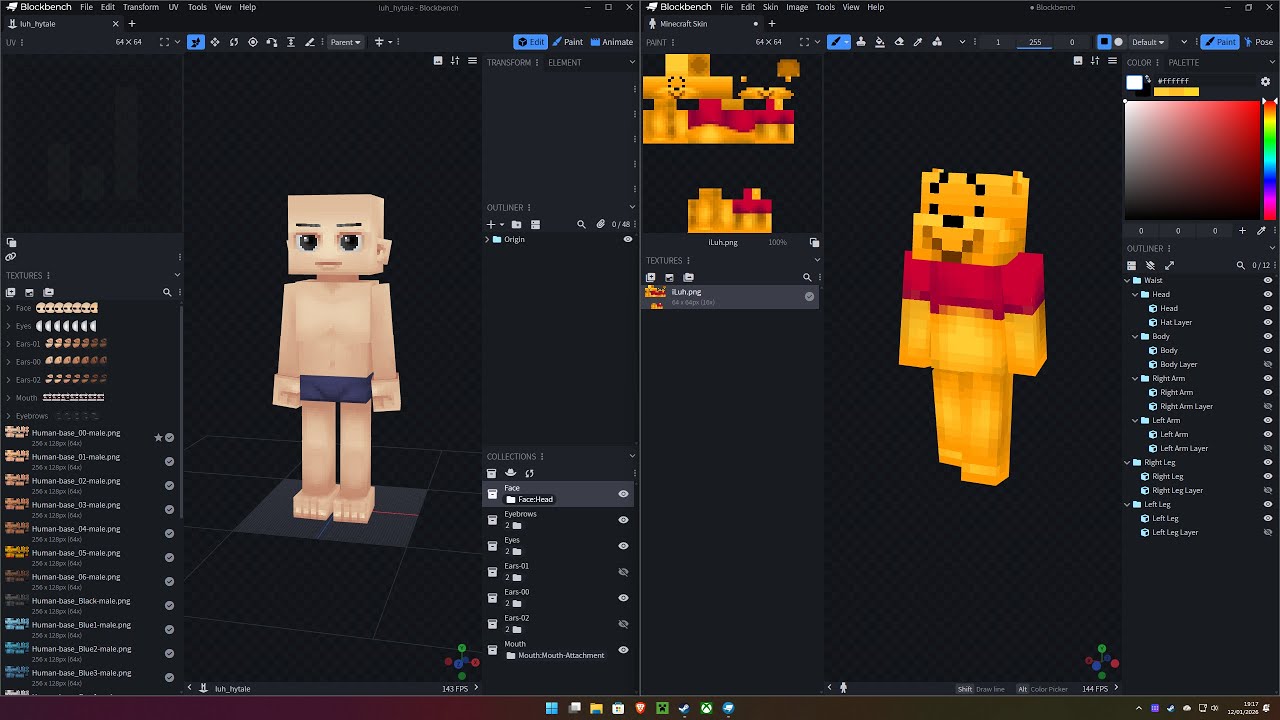The image size is (1280, 720).
Task: Select the Move tool in left Blockbench toolbar
Action: (x=195, y=42)
